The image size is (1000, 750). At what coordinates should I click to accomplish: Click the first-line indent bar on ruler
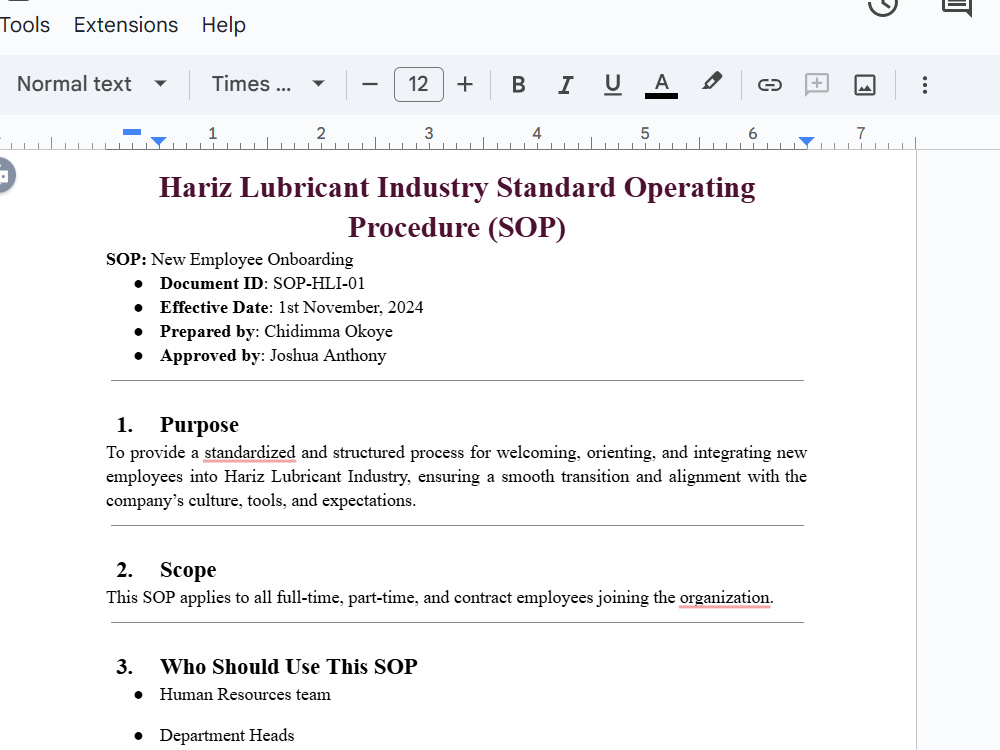pyautogui.click(x=131, y=132)
